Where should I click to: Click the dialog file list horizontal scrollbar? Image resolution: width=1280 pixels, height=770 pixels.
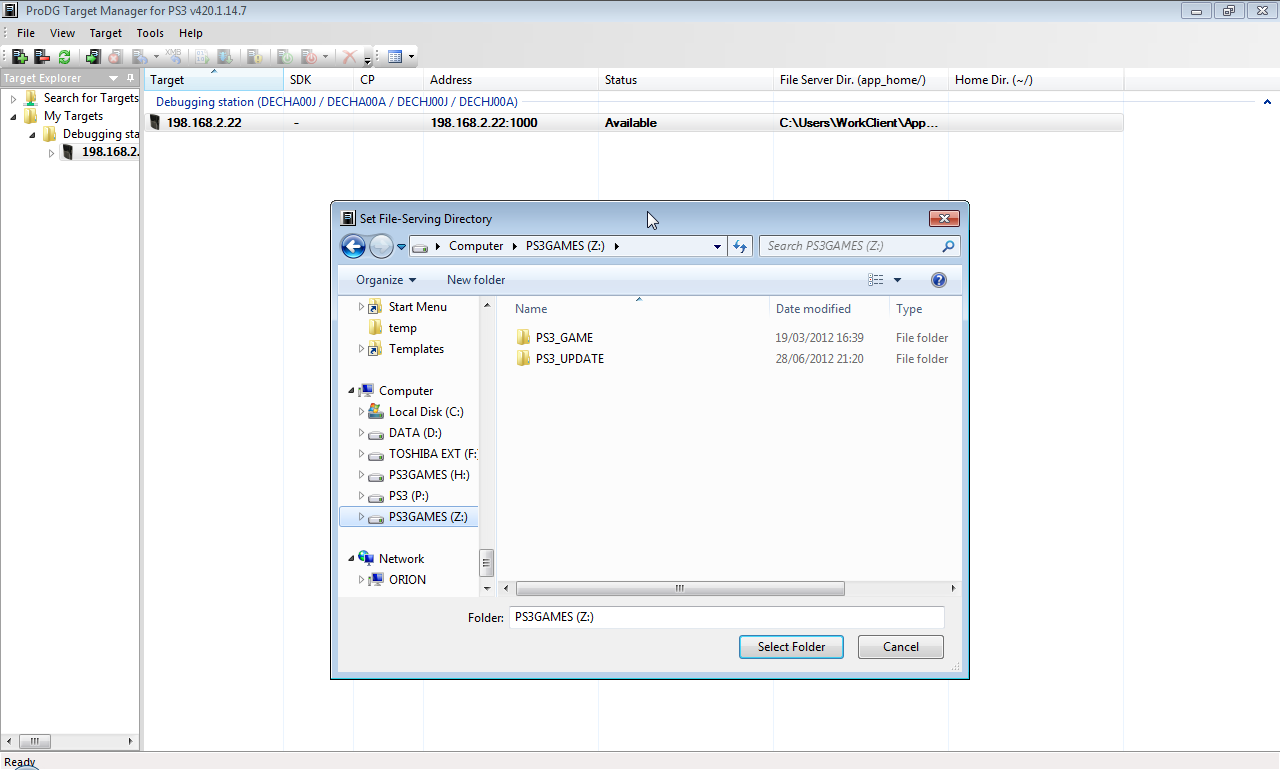[680, 589]
